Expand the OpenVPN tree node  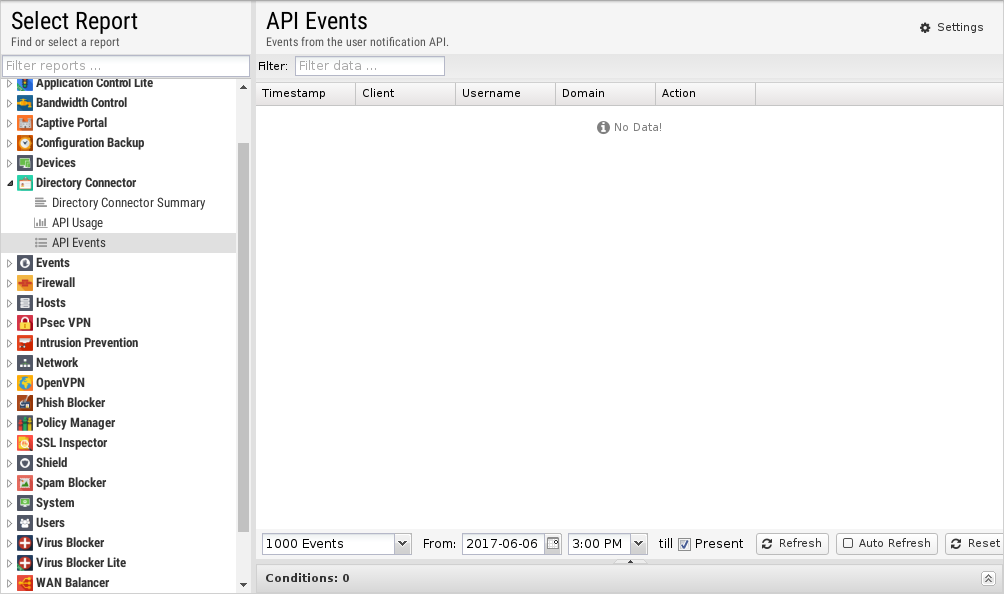[x=10, y=383]
